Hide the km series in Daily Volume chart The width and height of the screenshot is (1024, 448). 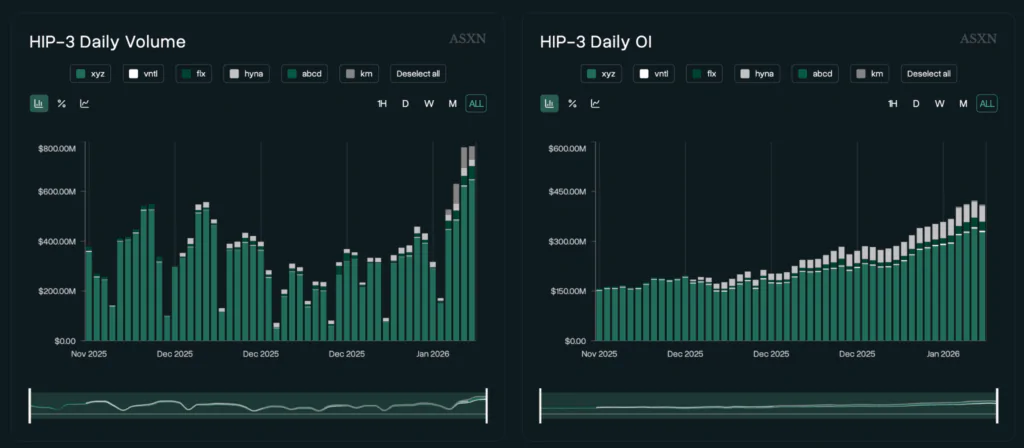361,73
